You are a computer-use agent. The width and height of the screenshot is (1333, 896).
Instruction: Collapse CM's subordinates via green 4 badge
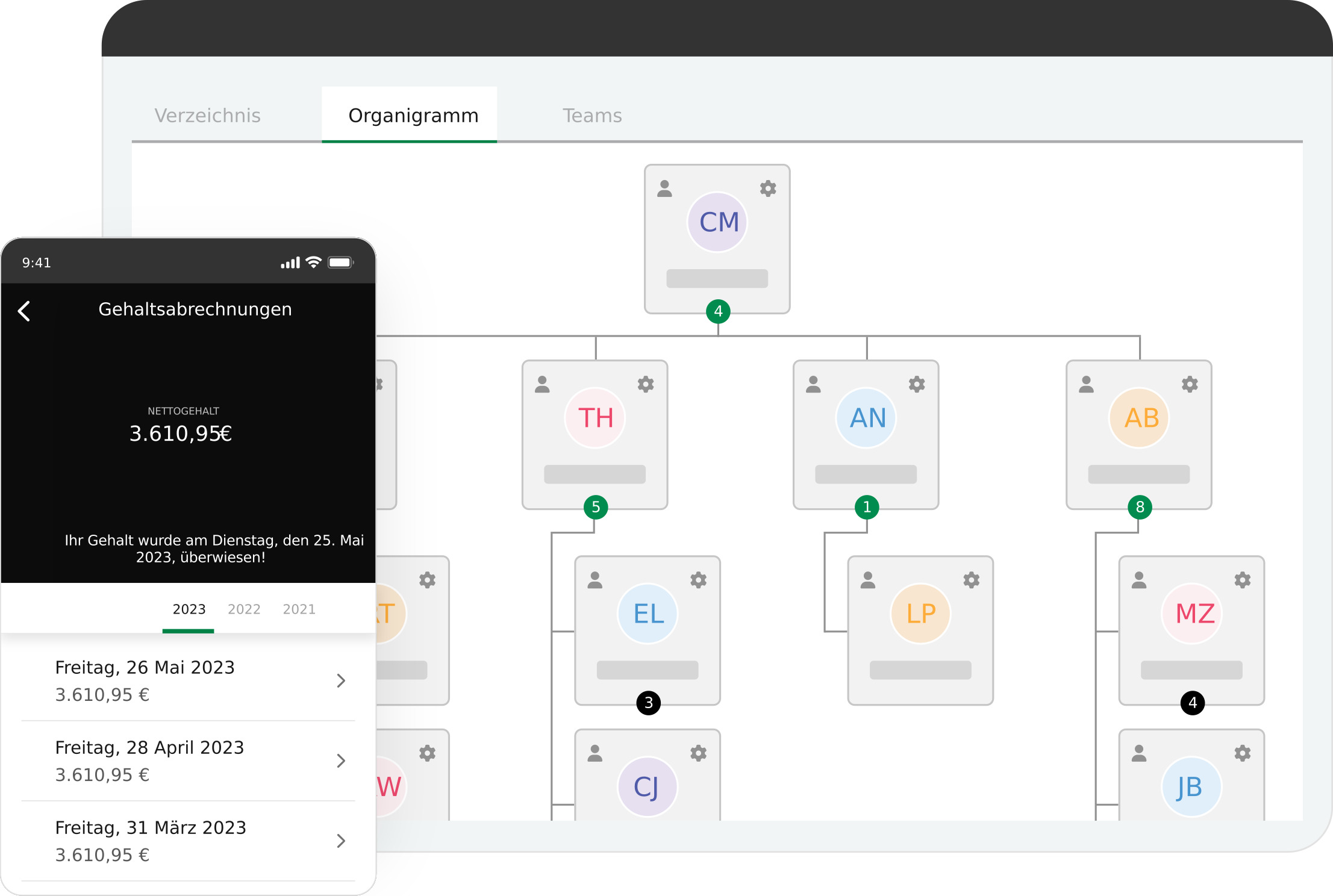(718, 311)
